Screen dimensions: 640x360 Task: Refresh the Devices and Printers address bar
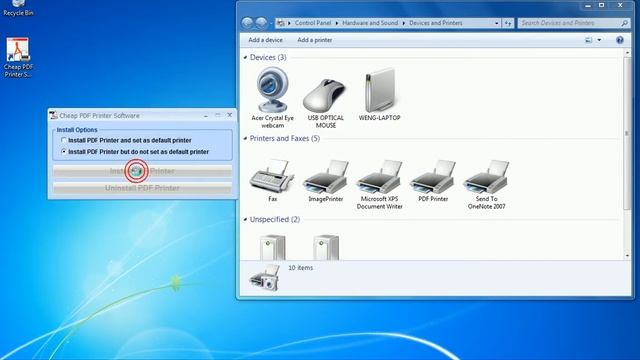coord(508,23)
